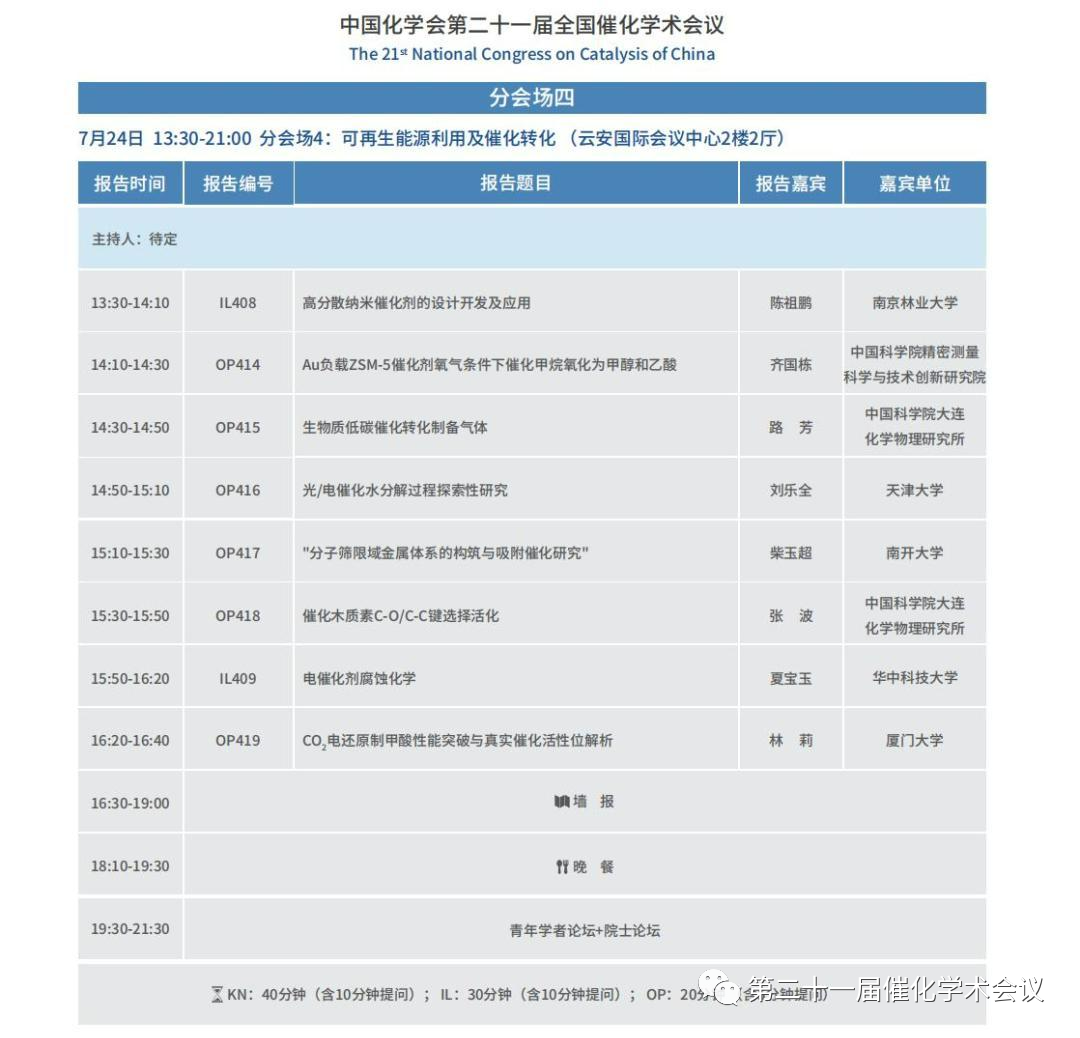Click the title 光/电催化水分解过程探索性研究
1080x1038 pixels.
[405, 490]
